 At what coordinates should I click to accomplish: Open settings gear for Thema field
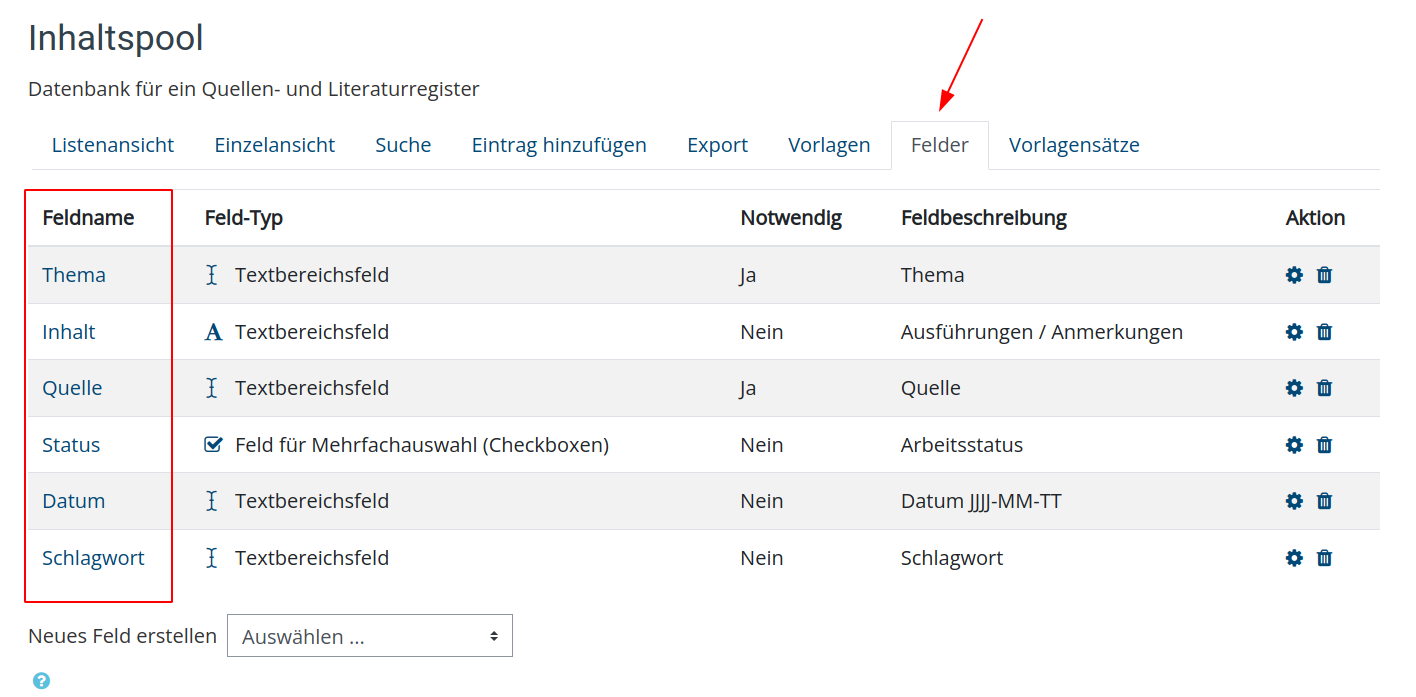[1294, 275]
